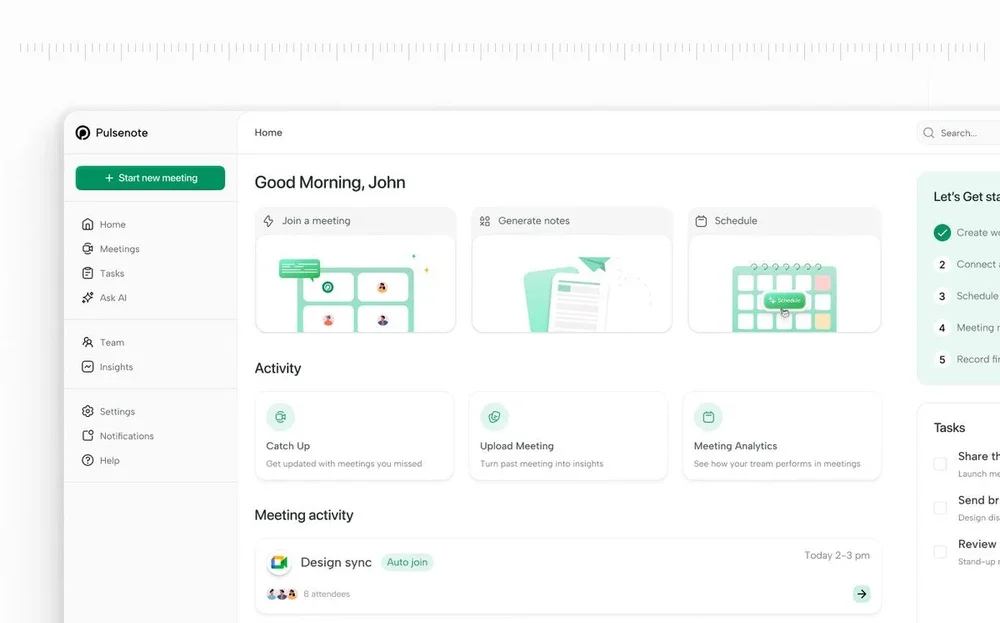This screenshot has width=1000, height=623.
Task: Open the Meeting Analytics card title
Action: click(x=735, y=446)
